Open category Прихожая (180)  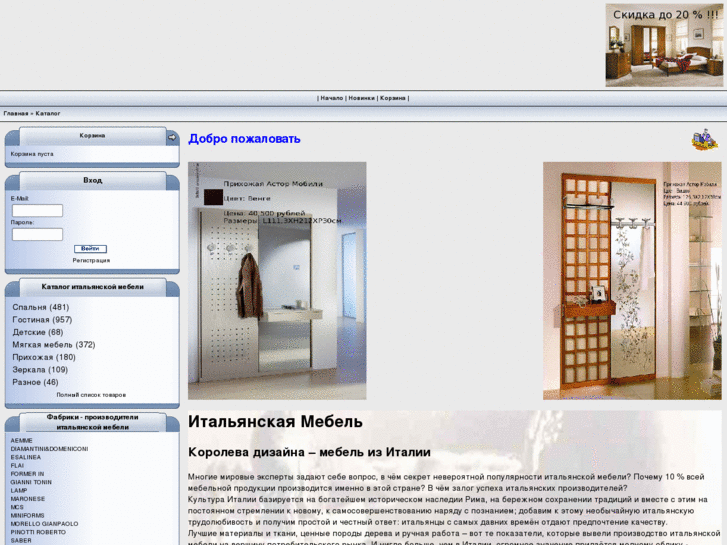(x=44, y=358)
